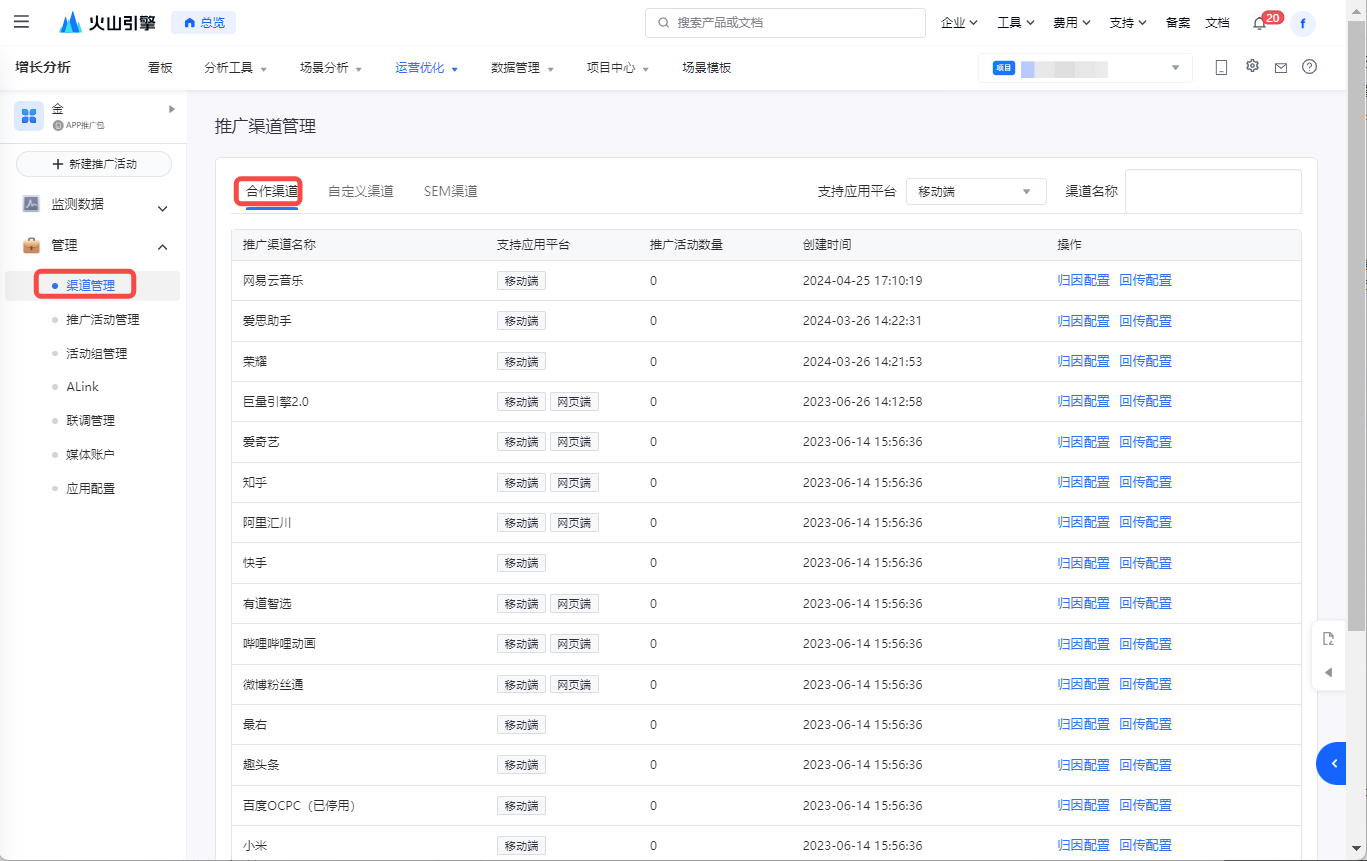The height and width of the screenshot is (861, 1367).
Task: Focus the product and docs search box
Action: point(785,22)
